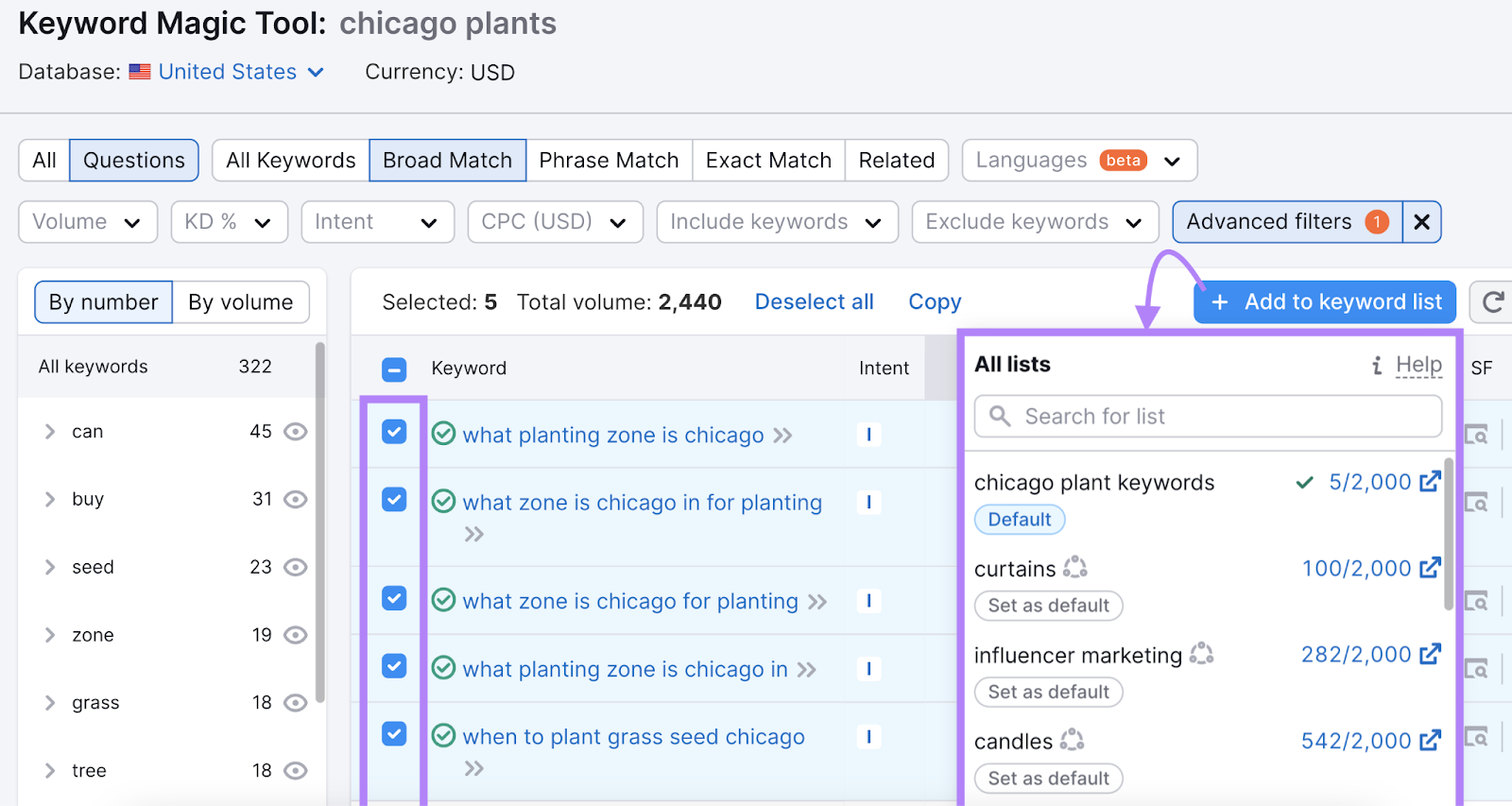1512x806 pixels.
Task: Toggle eye icon for can group
Action: [296, 432]
